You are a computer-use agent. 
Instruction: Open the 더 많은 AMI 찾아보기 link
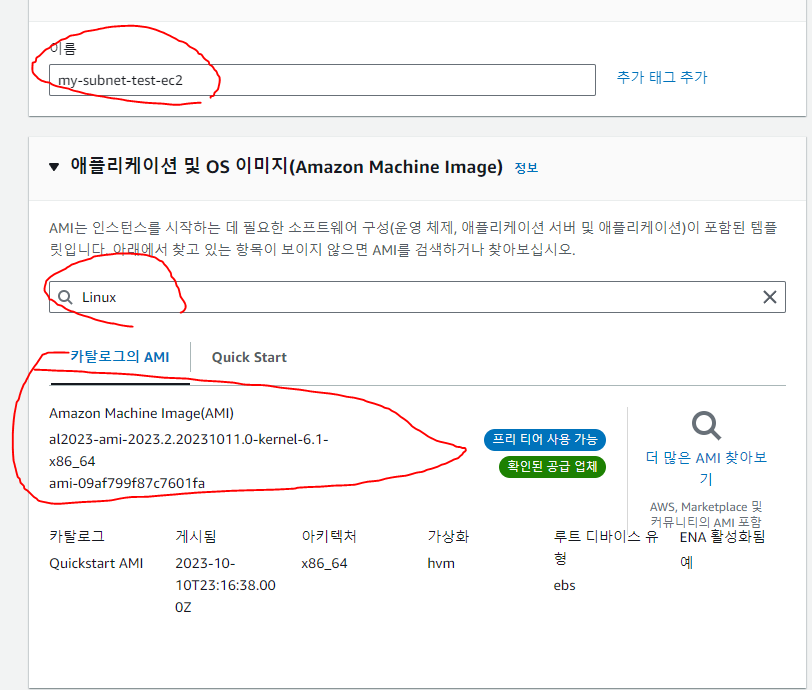[706, 468]
